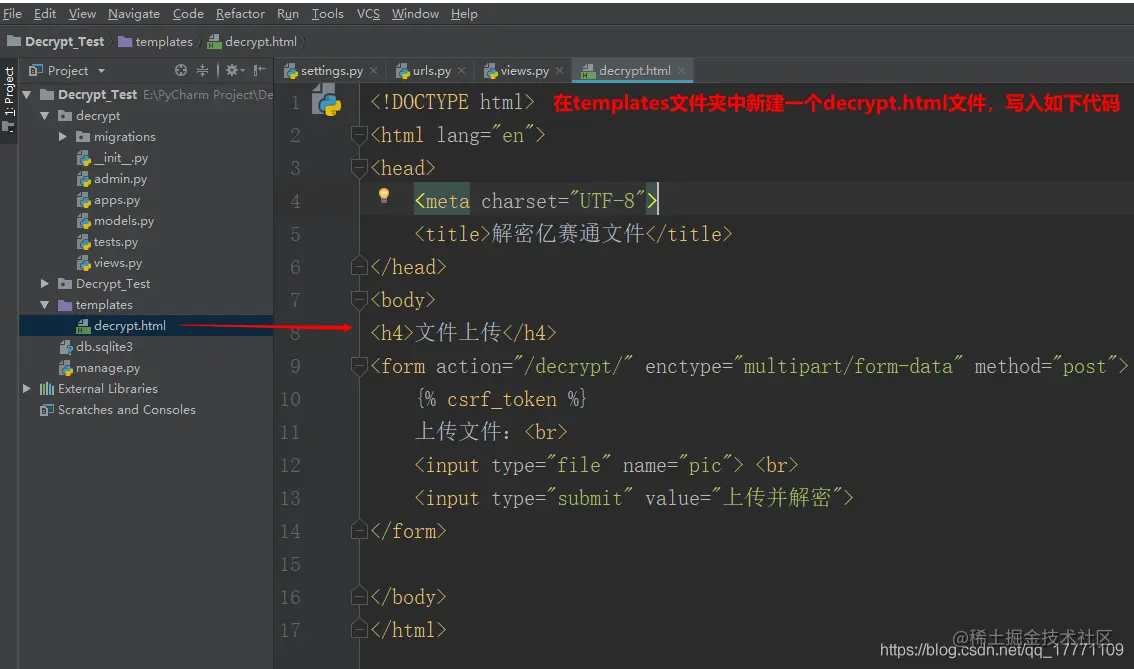Select admin.py in the project tree
This screenshot has width=1134, height=669.
click(x=120, y=179)
